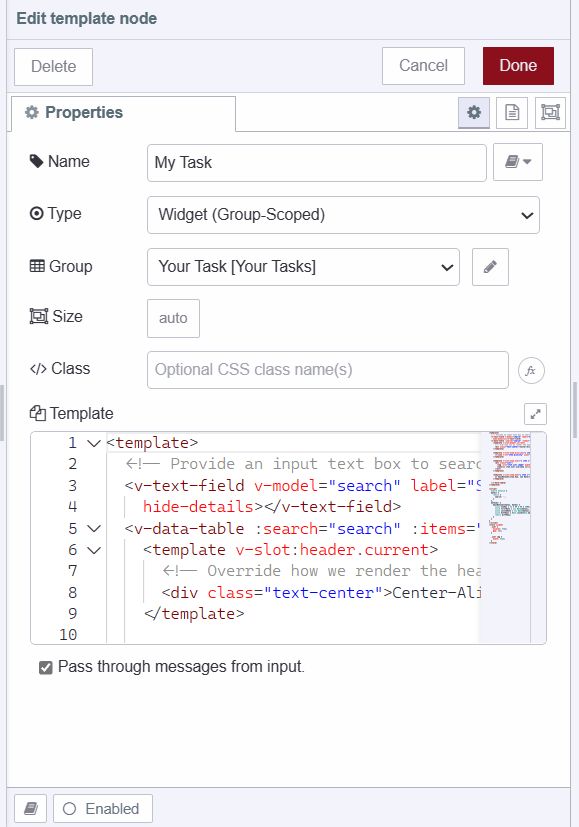The width and height of the screenshot is (579, 827).
Task: Edit the Your Tasks group with pencil icon
Action: coord(490,267)
